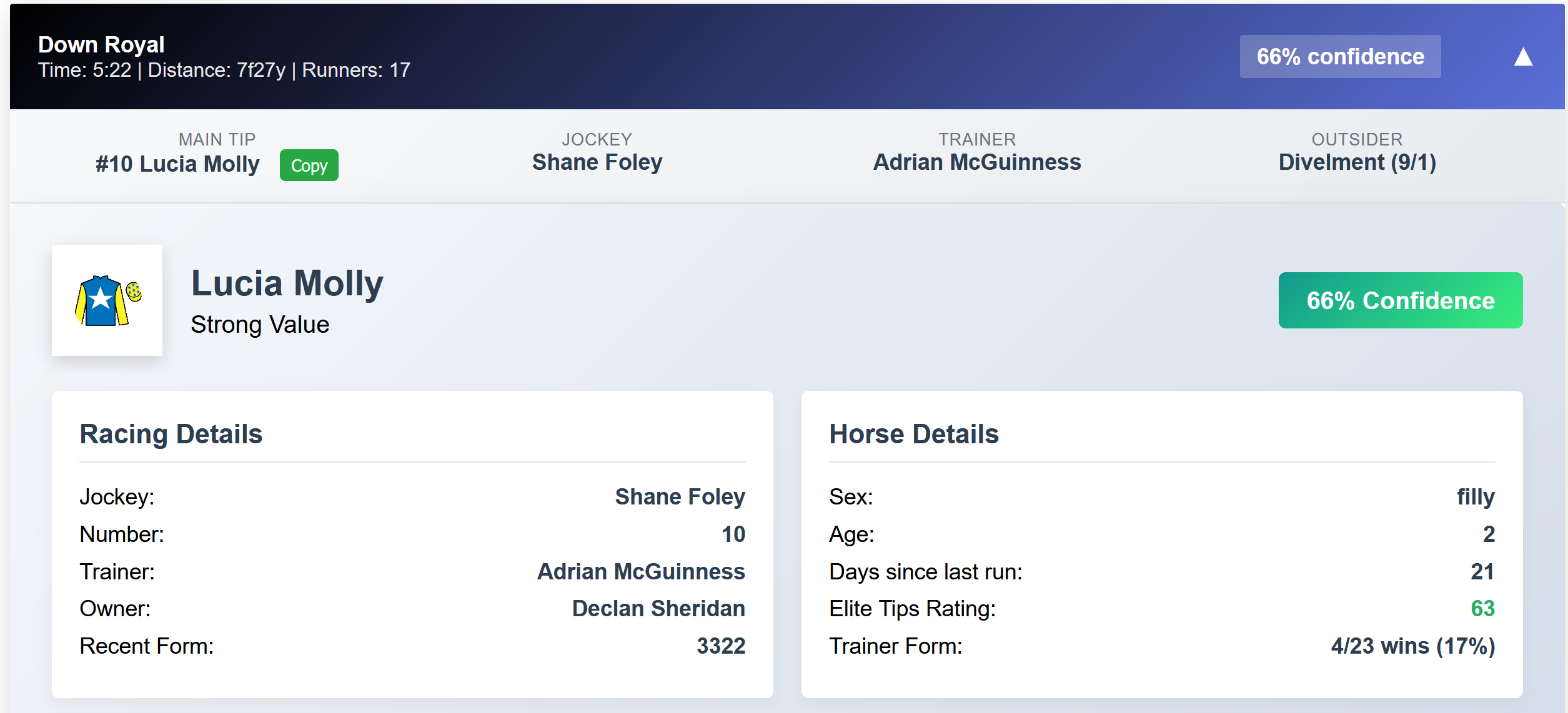Select the Elite Tips Rating value 63

pyautogui.click(x=1482, y=609)
